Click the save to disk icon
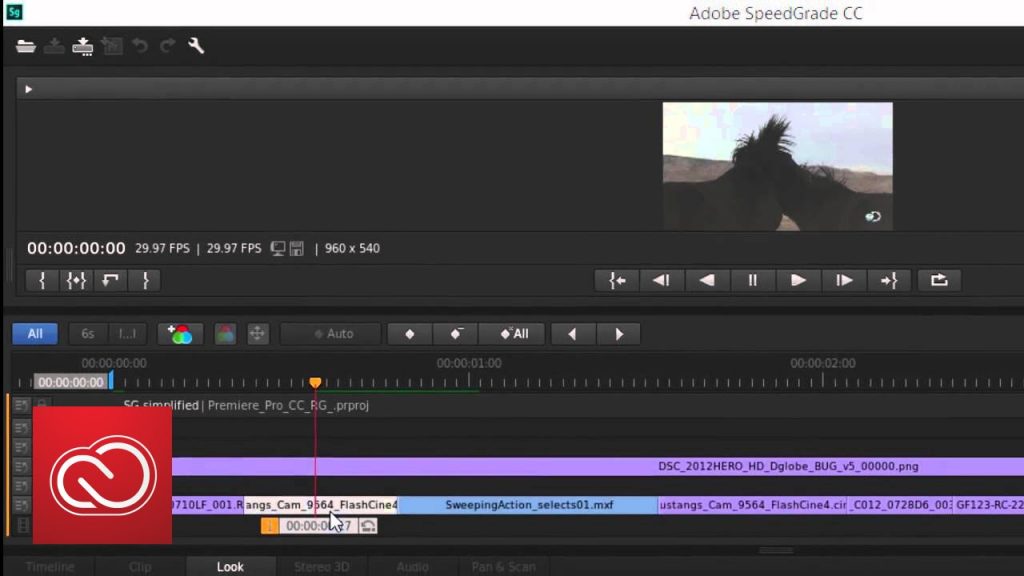The width and height of the screenshot is (1024, 576). (x=83, y=46)
